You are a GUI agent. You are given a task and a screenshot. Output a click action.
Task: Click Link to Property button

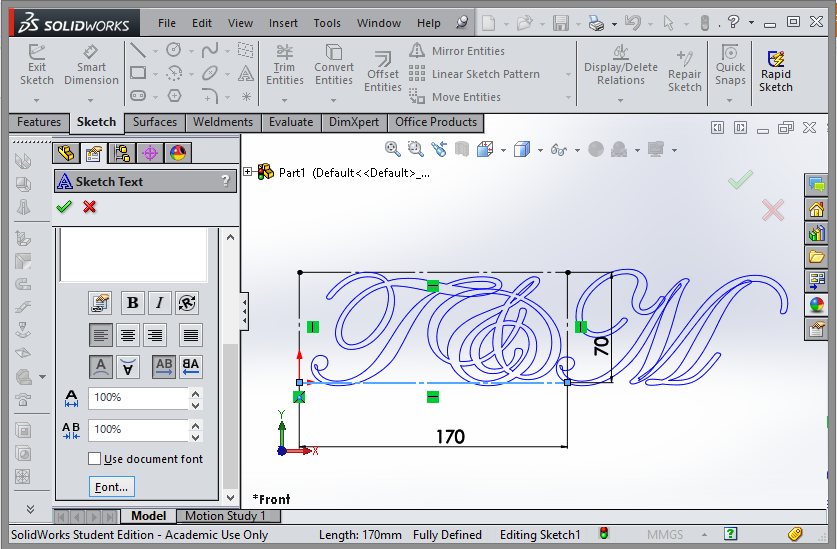pyautogui.click(x=100, y=303)
